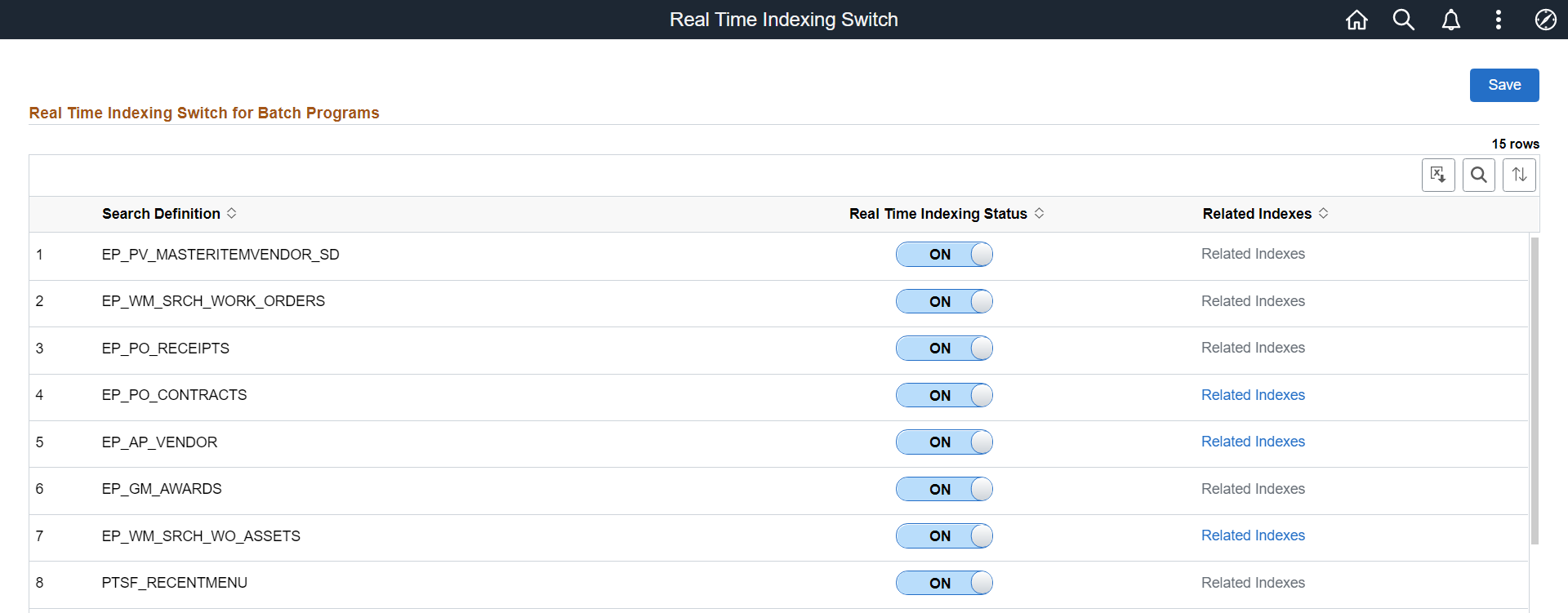Sort by Real Time Indexing Status arrow

pos(1040,213)
